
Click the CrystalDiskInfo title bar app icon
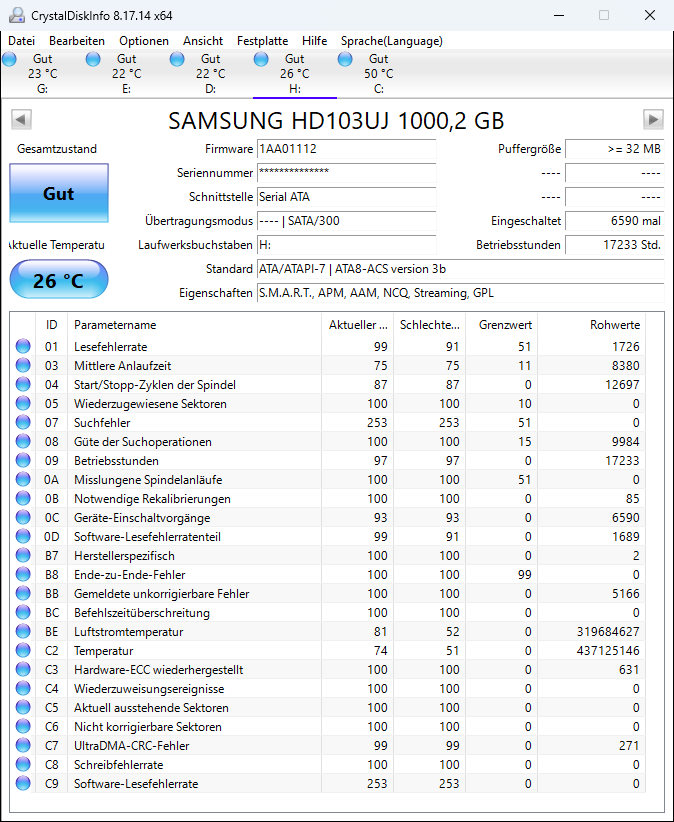pyautogui.click(x=17, y=15)
